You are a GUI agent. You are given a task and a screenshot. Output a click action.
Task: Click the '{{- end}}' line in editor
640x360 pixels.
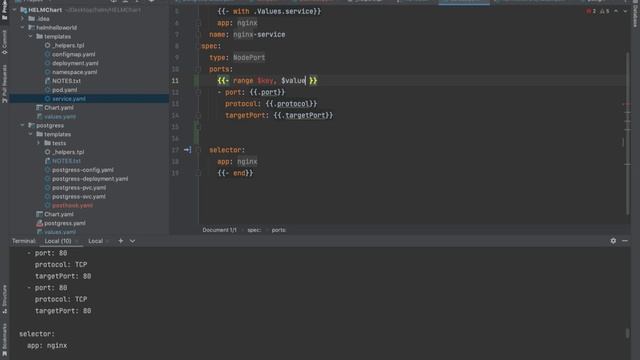(x=235, y=173)
